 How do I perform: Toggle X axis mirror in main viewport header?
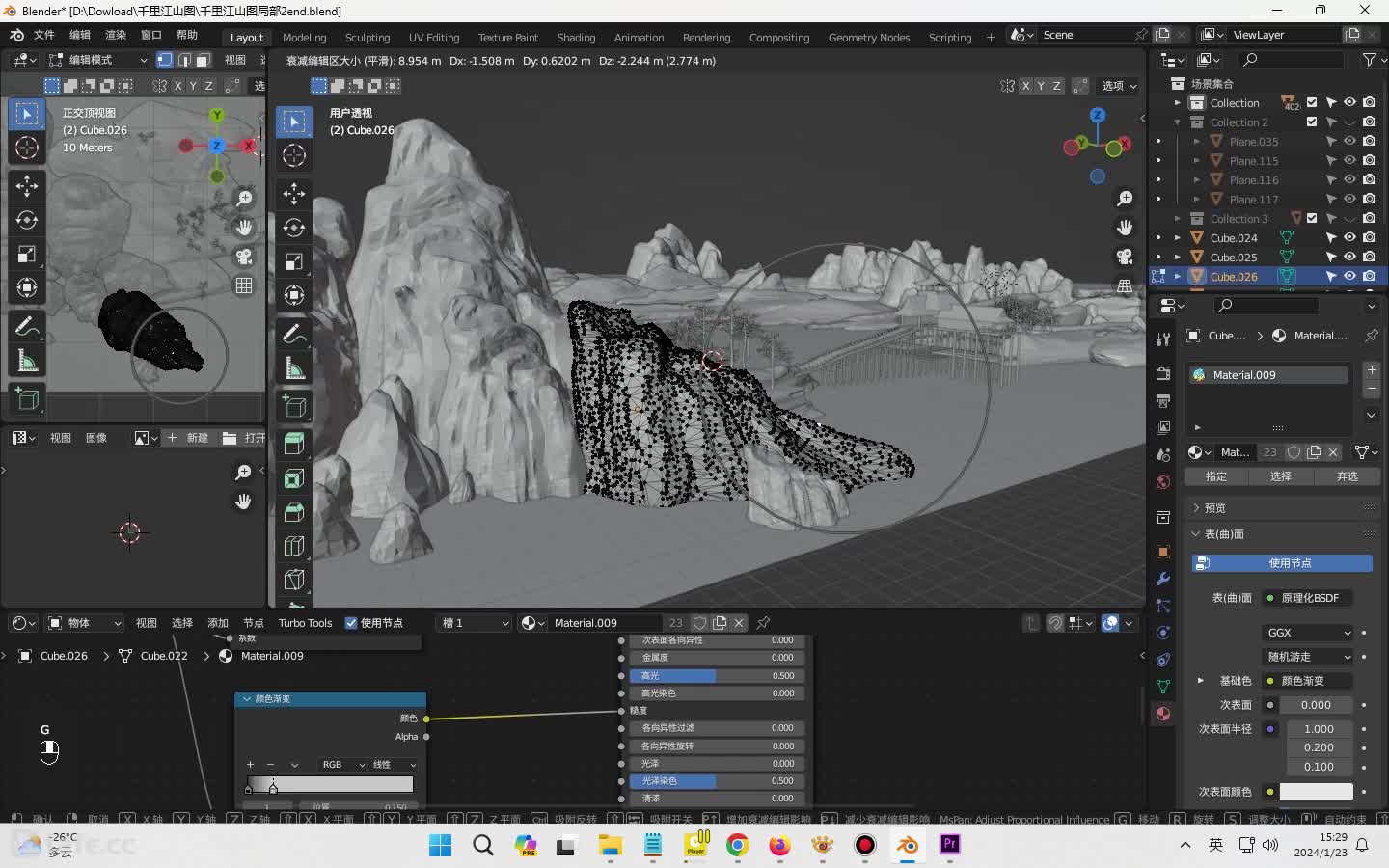[1025, 86]
